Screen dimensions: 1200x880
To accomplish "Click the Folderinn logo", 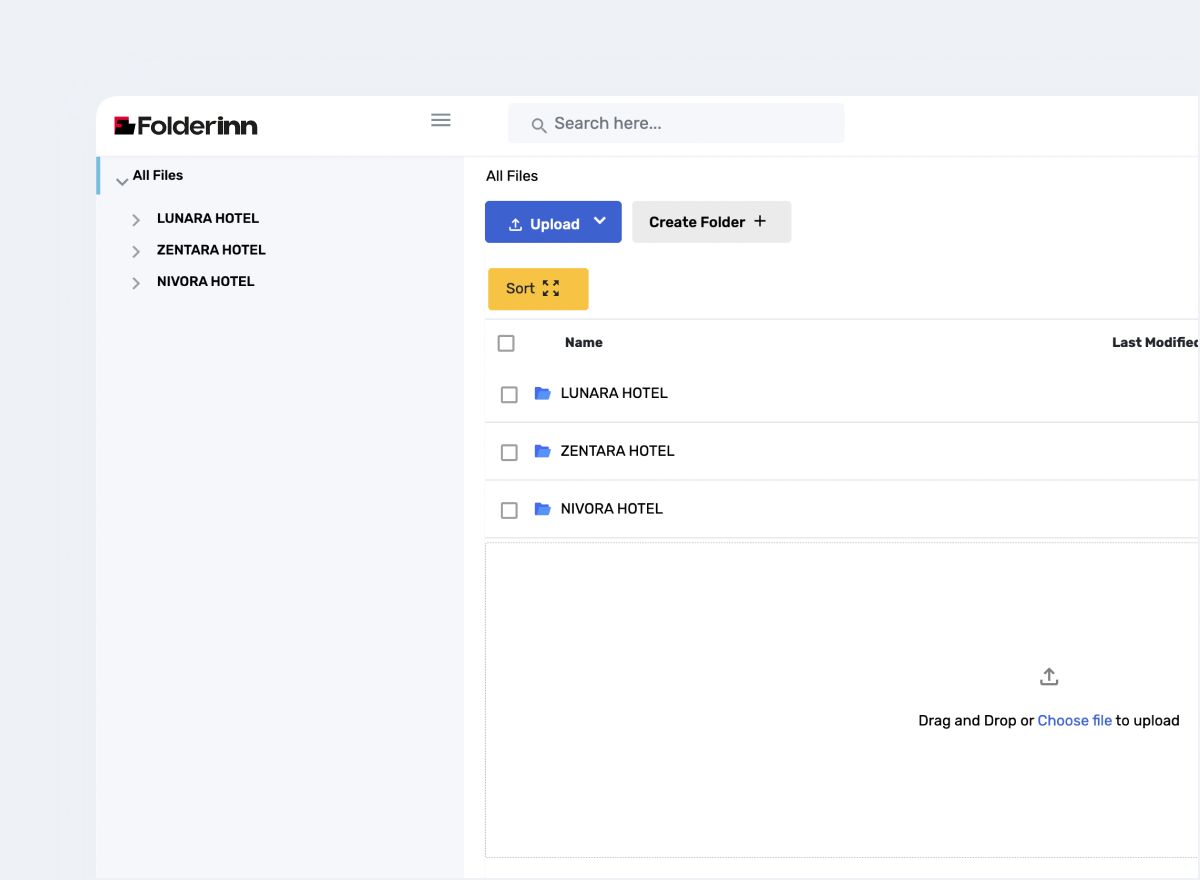I will [186, 125].
